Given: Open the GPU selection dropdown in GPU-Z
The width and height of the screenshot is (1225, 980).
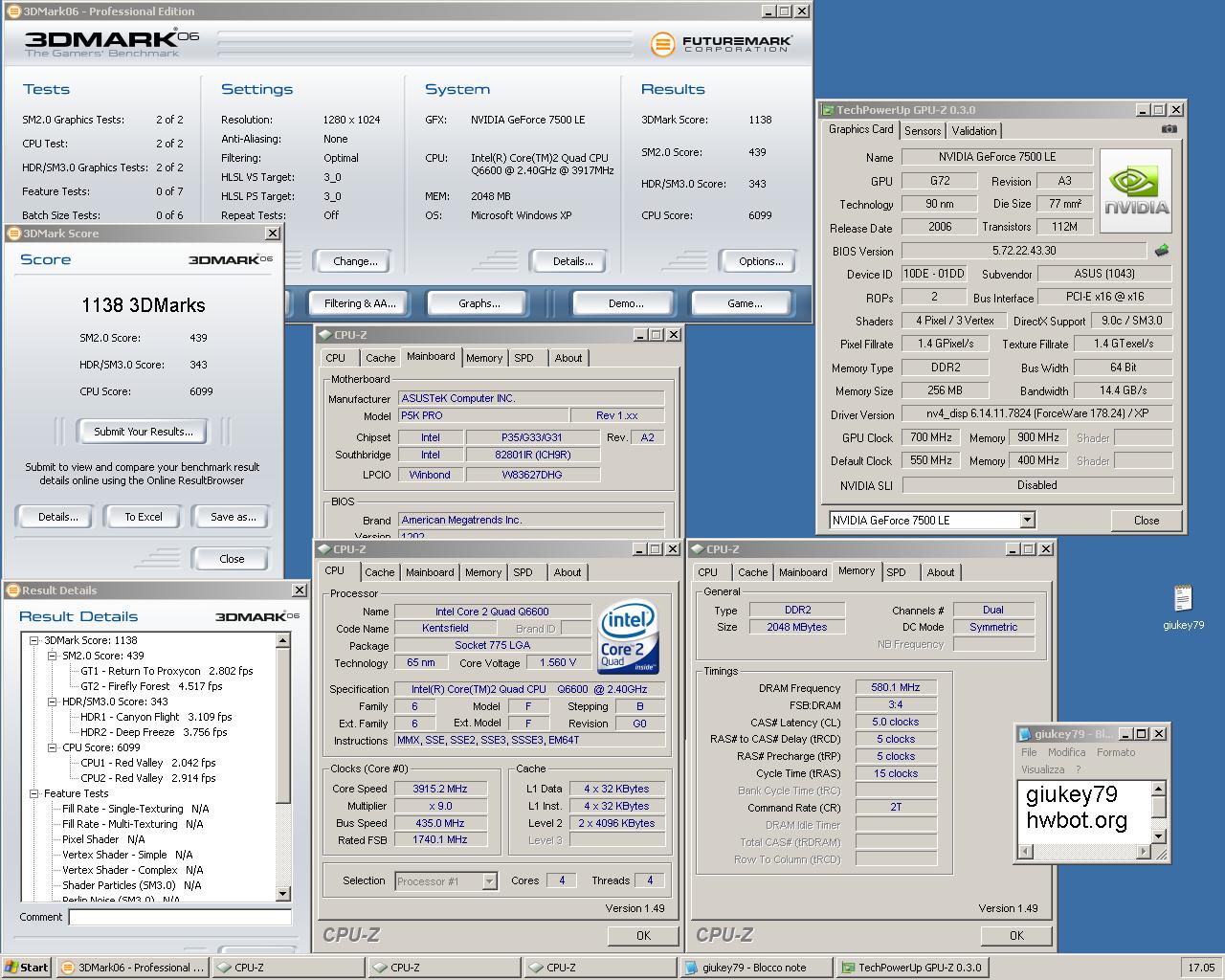Looking at the screenshot, I should (1027, 521).
